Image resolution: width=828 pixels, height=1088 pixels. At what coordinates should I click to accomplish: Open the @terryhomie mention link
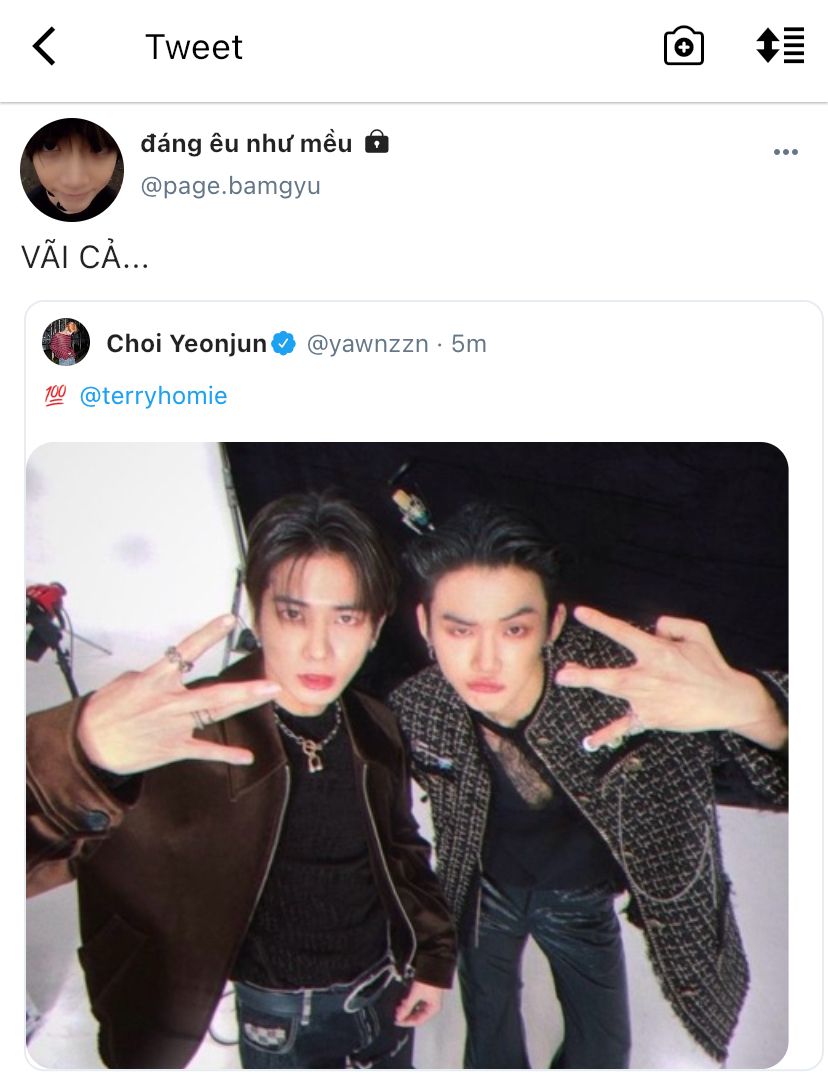tap(153, 396)
